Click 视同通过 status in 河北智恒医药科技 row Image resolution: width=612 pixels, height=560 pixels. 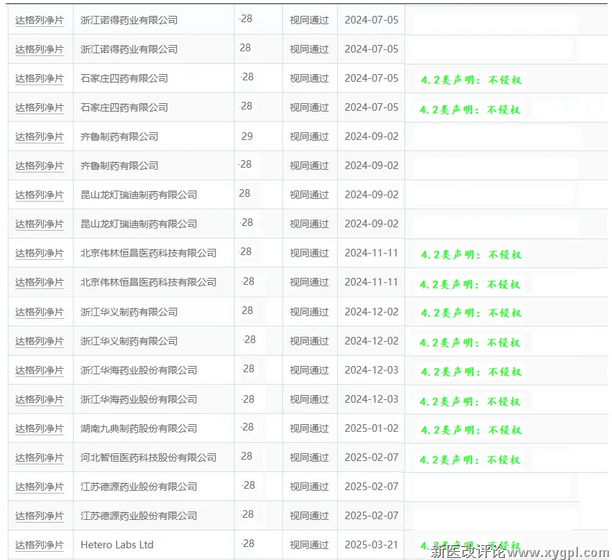tap(309, 457)
